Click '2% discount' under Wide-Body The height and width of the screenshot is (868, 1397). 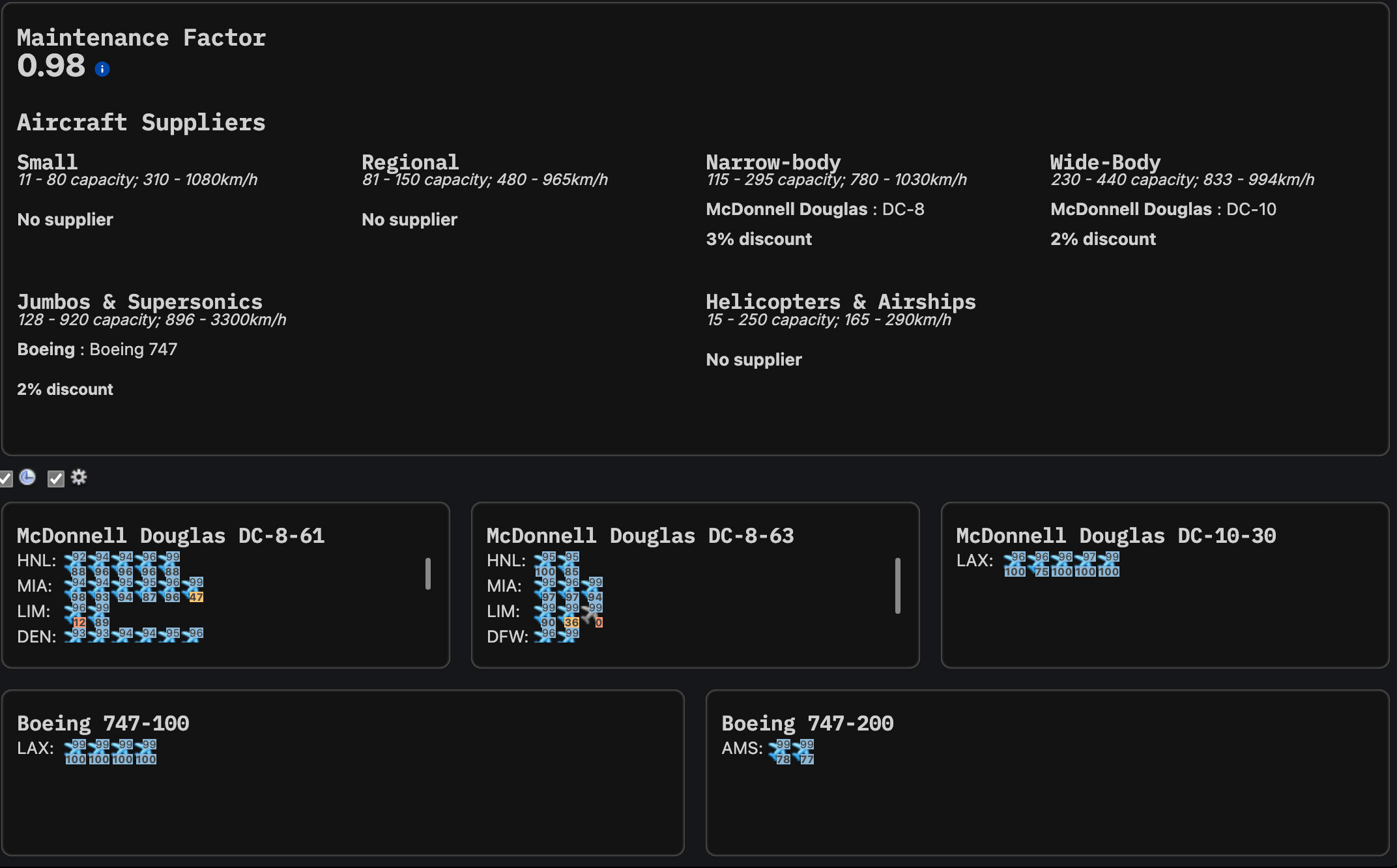pos(1103,239)
